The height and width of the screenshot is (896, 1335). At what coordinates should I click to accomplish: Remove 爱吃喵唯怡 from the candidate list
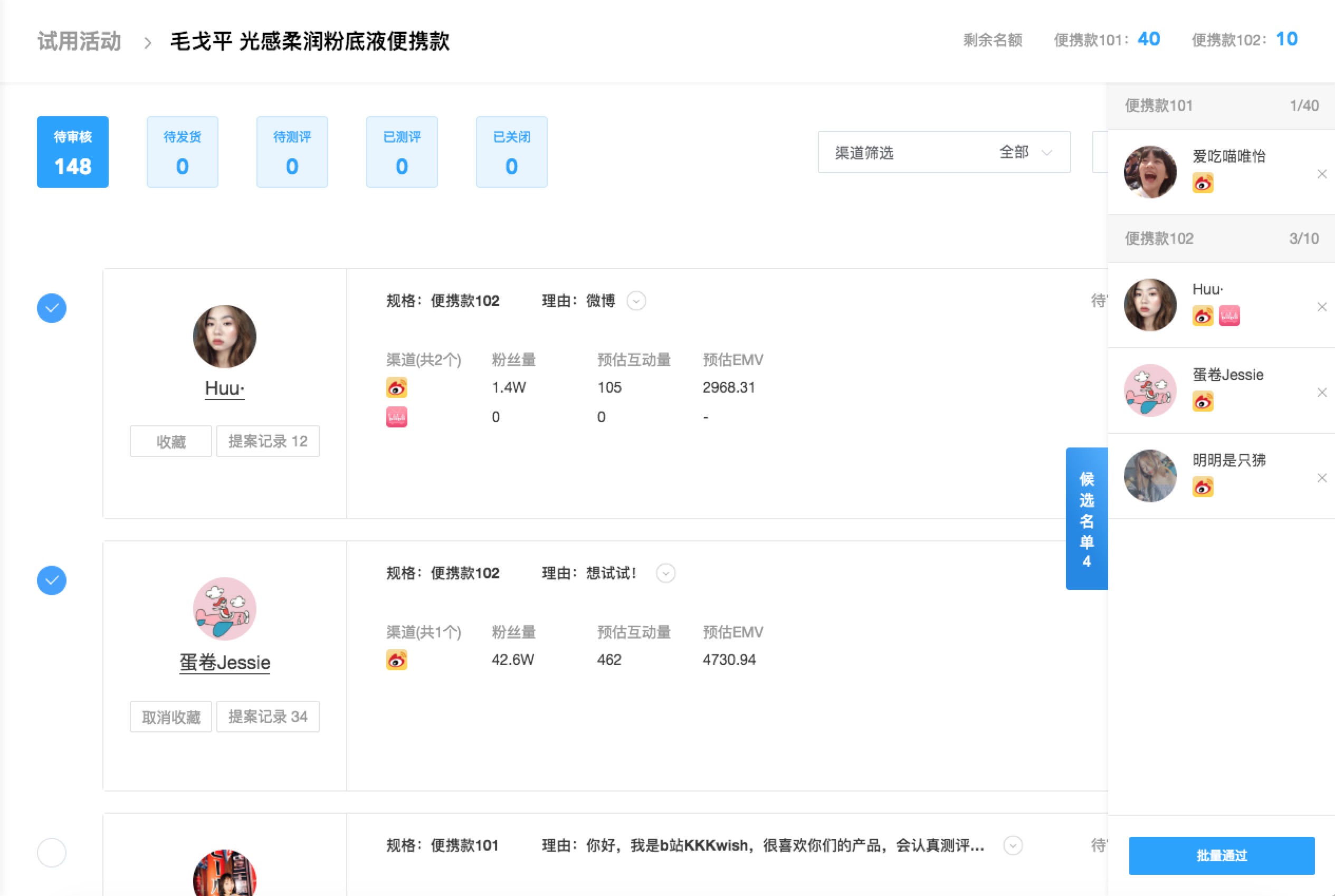click(1322, 174)
